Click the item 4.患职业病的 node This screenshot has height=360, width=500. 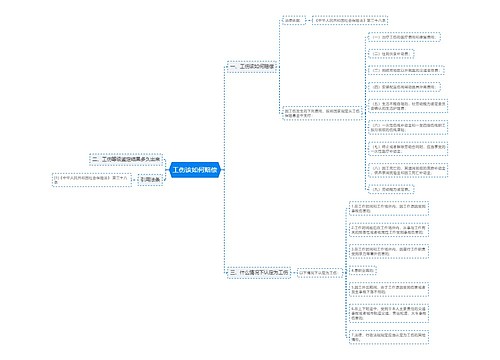tap(363, 271)
